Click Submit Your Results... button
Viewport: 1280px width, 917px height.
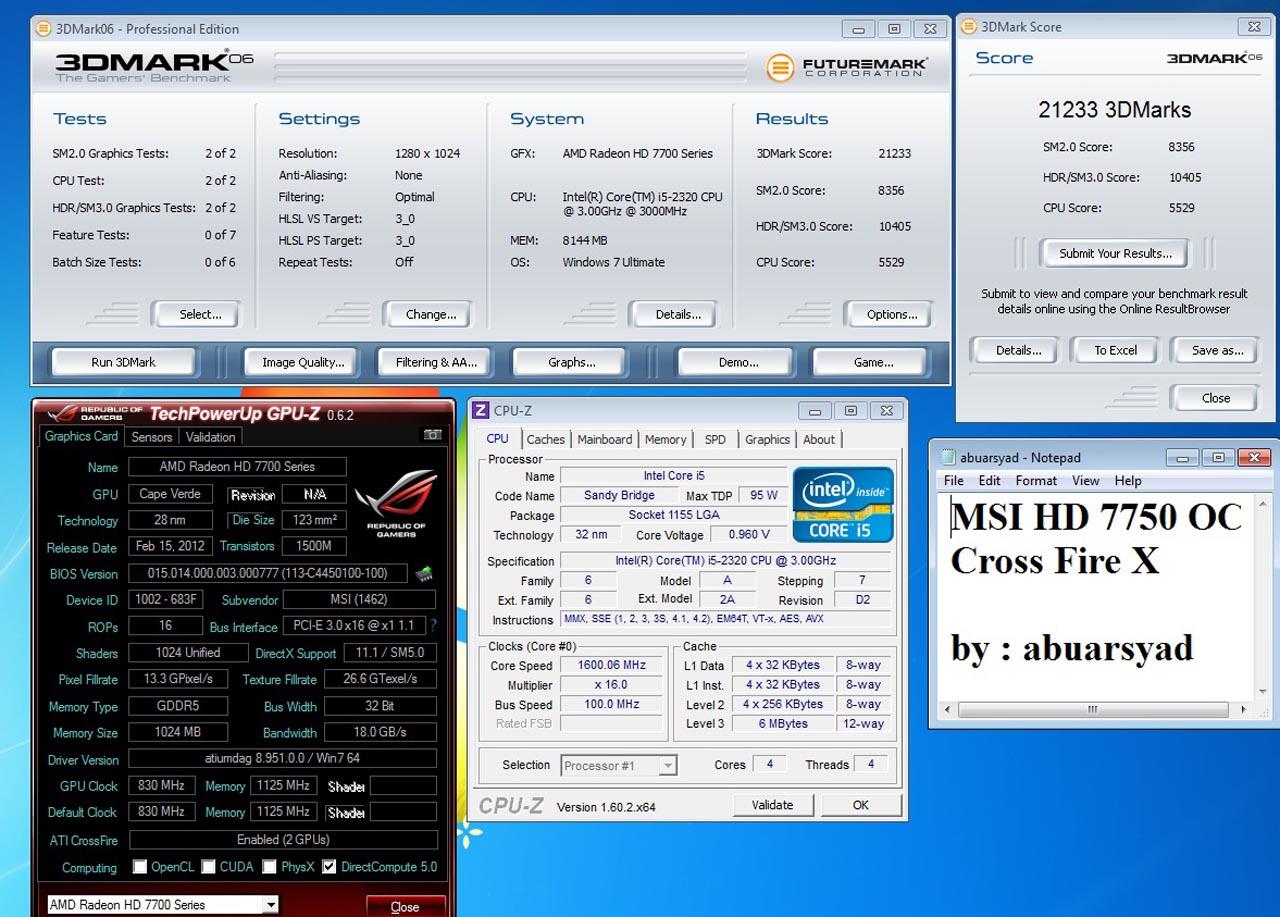tap(1115, 253)
